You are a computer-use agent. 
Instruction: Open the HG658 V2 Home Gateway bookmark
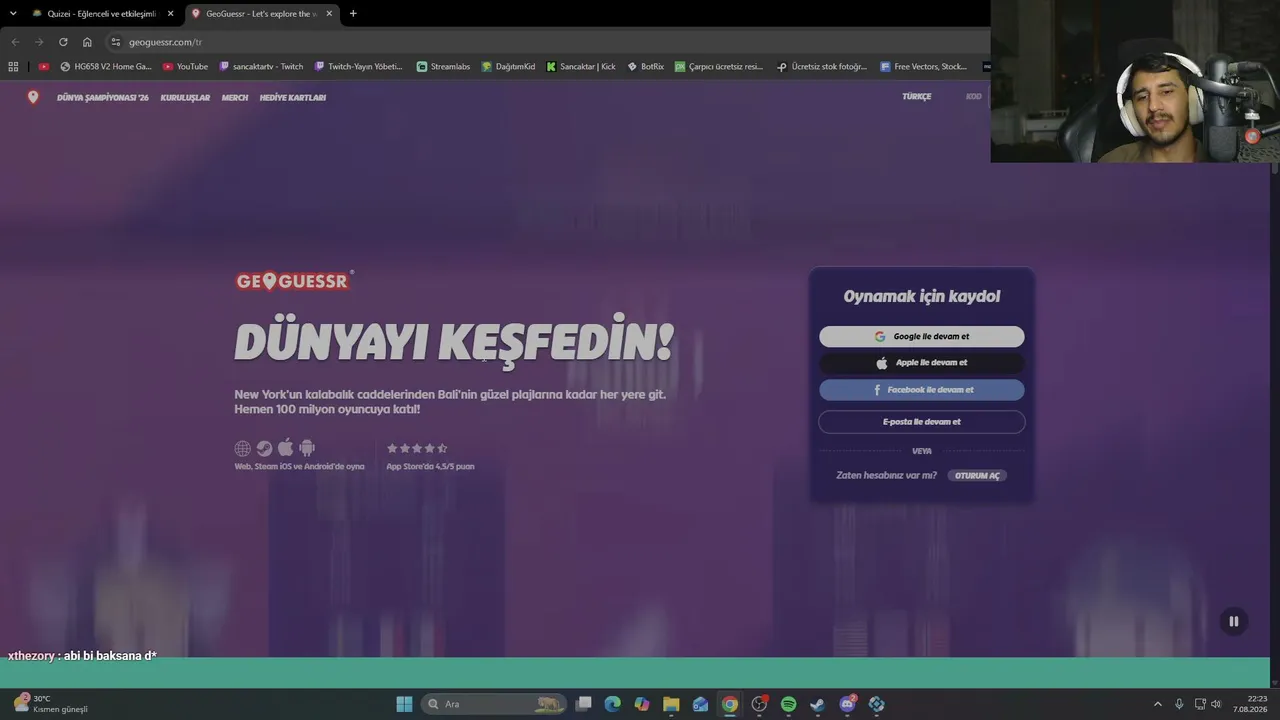pyautogui.click(x=106, y=67)
